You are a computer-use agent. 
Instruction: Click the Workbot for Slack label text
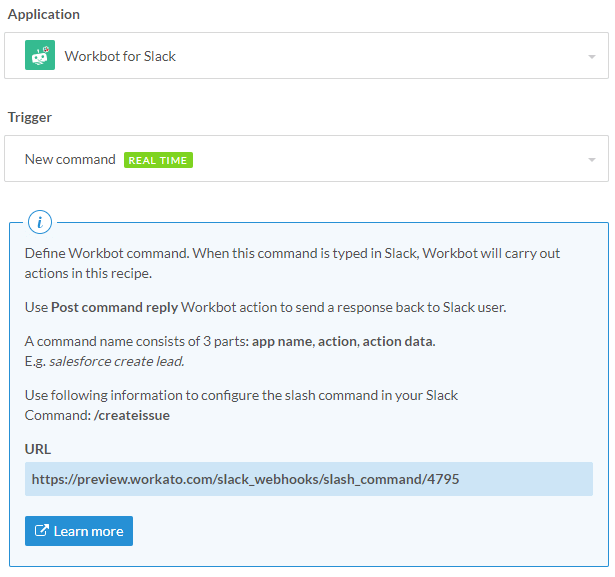point(120,56)
